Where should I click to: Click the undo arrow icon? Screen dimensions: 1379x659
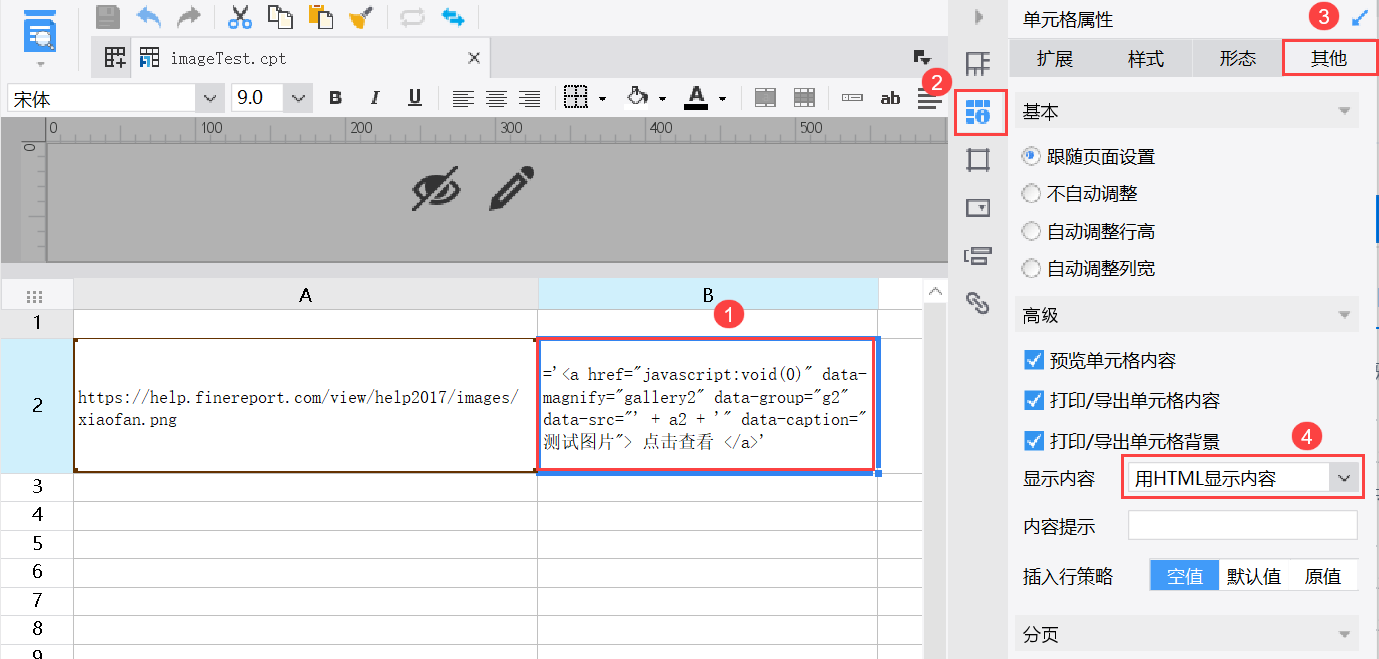pos(148,17)
